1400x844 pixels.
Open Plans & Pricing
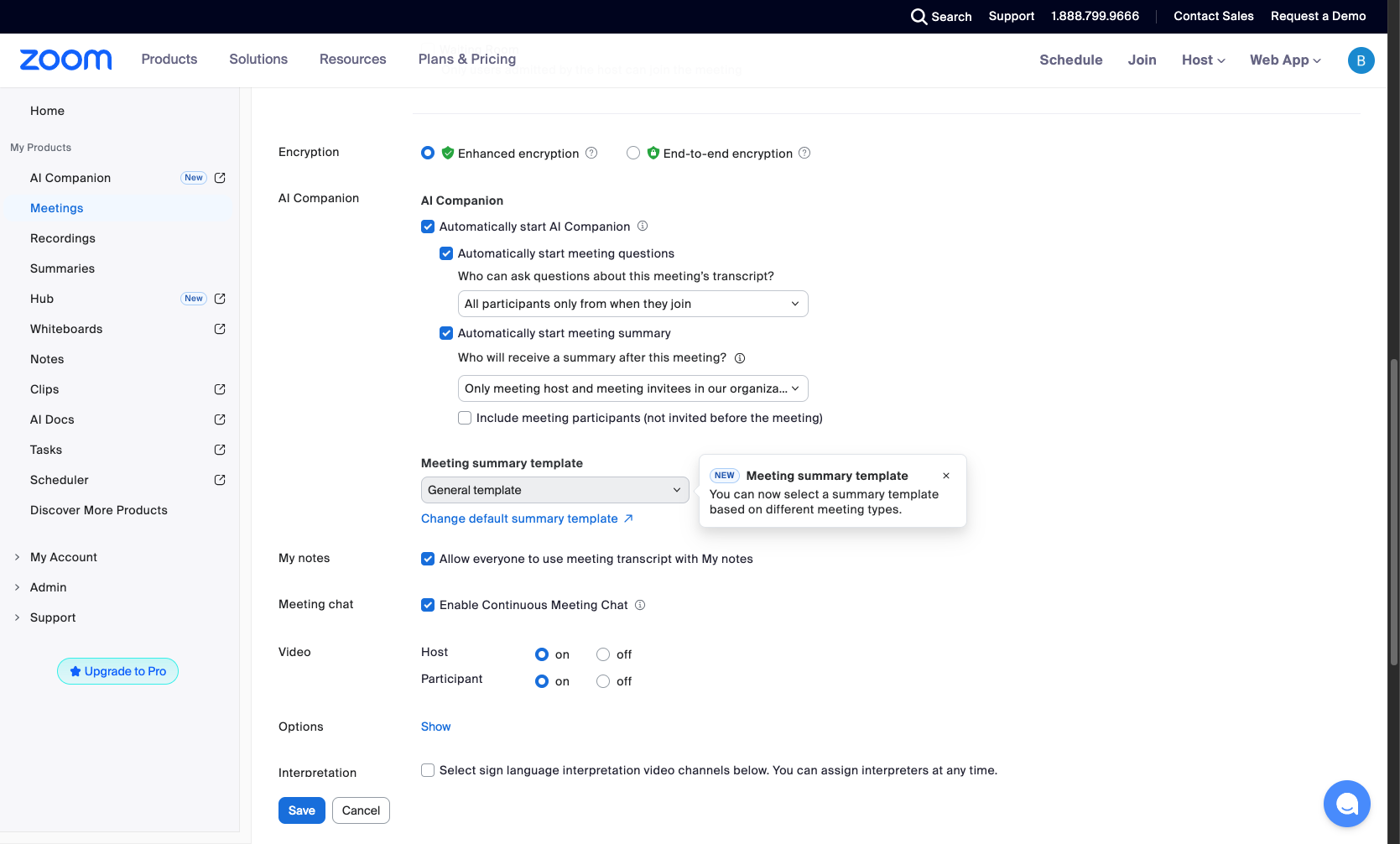tap(467, 60)
